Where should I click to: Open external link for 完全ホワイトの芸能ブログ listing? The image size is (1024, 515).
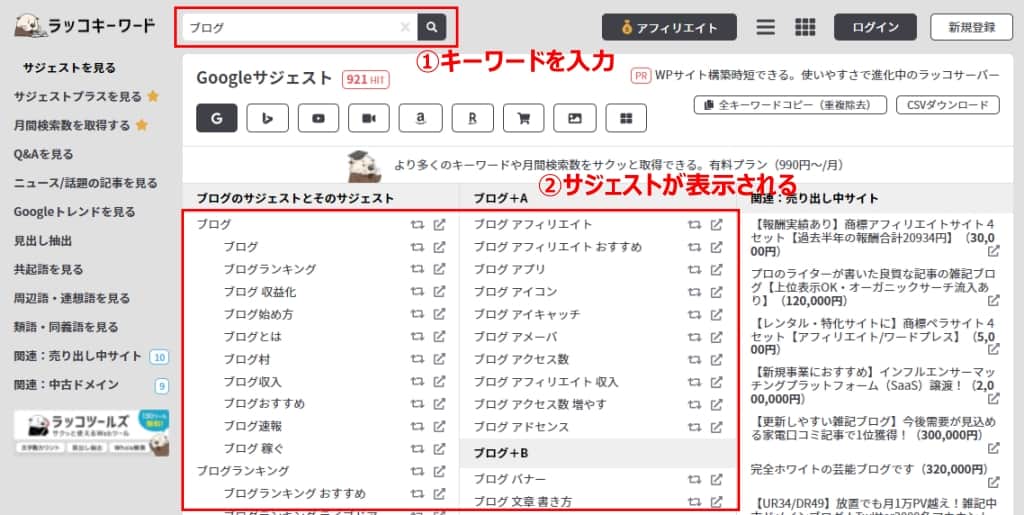coord(993,482)
